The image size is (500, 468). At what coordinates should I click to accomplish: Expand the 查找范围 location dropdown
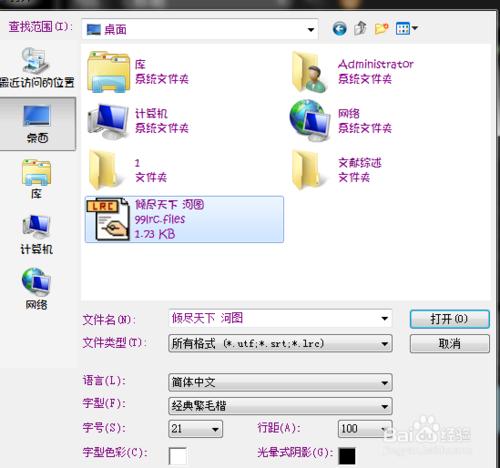coord(311,30)
